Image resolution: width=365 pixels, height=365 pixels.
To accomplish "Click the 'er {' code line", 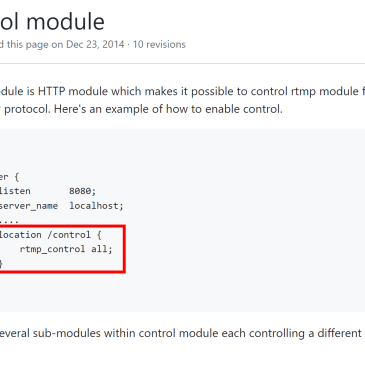I will (x=9, y=177).
